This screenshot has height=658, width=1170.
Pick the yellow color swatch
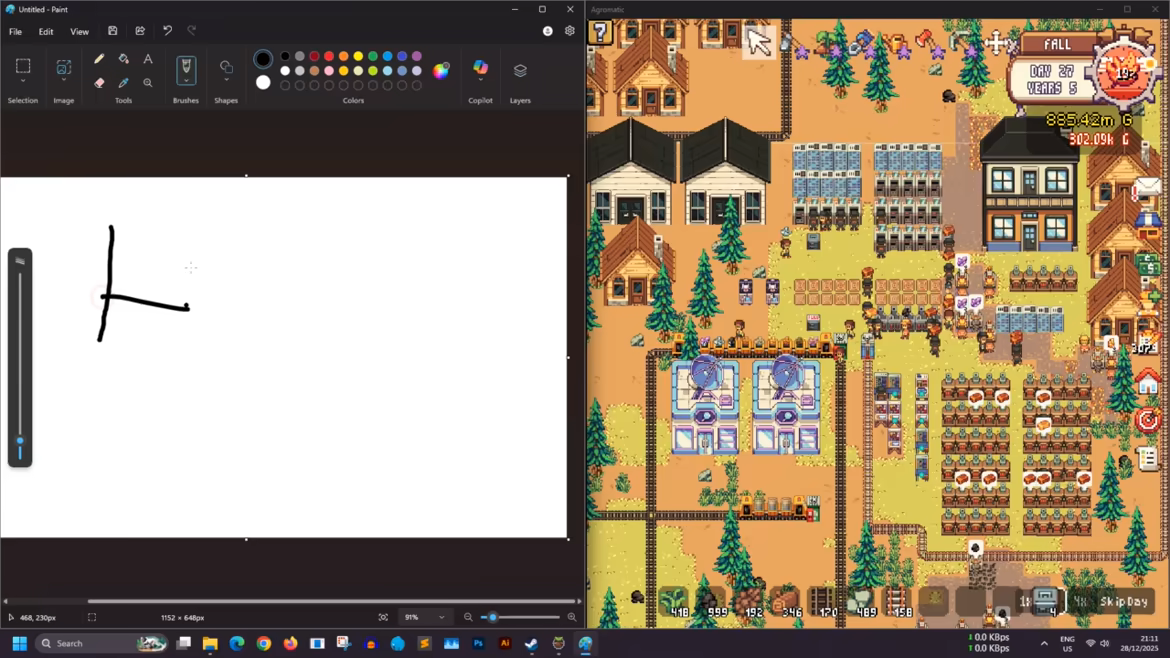coord(358,56)
